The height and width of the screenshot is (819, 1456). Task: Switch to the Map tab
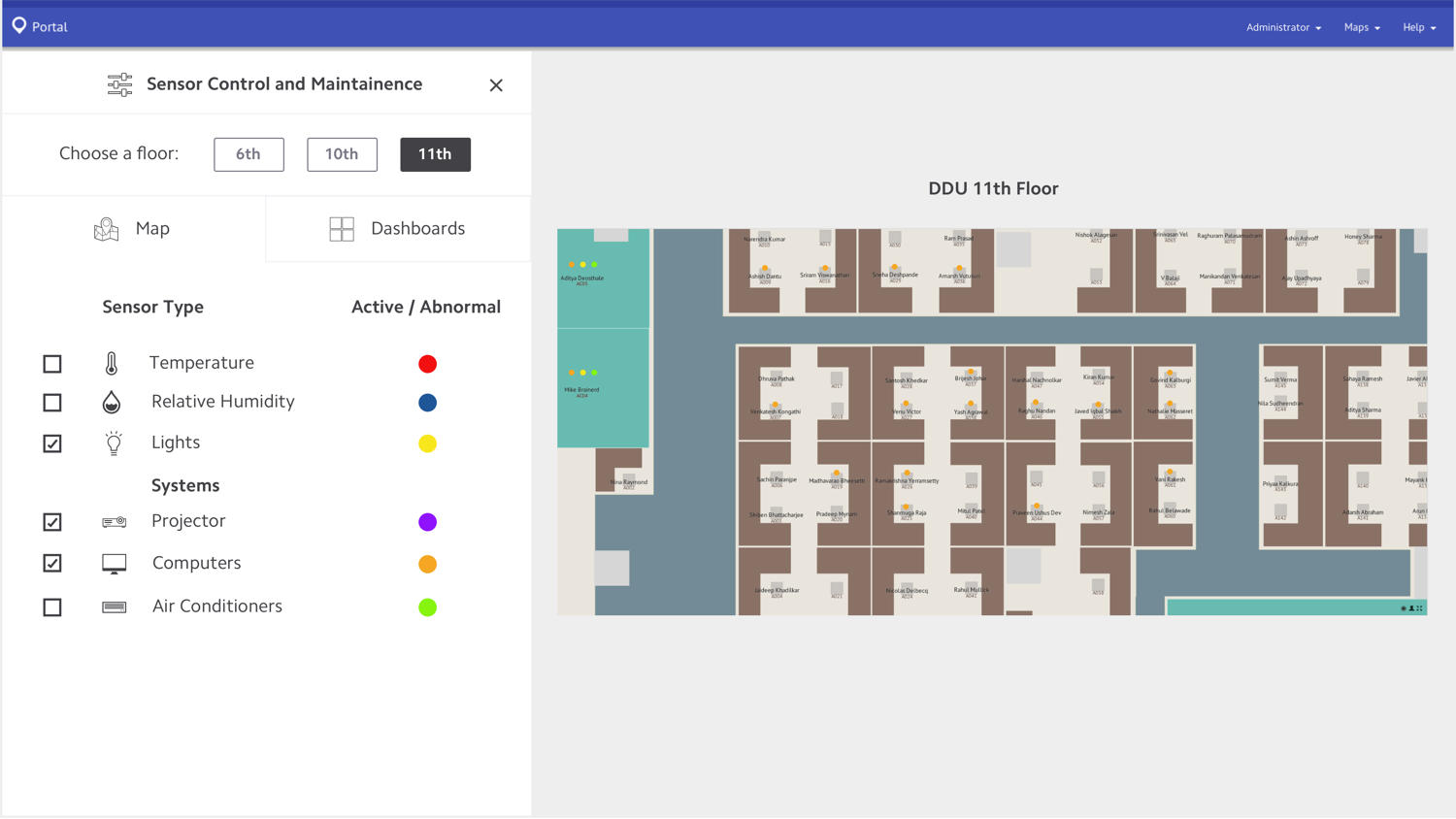tap(134, 229)
